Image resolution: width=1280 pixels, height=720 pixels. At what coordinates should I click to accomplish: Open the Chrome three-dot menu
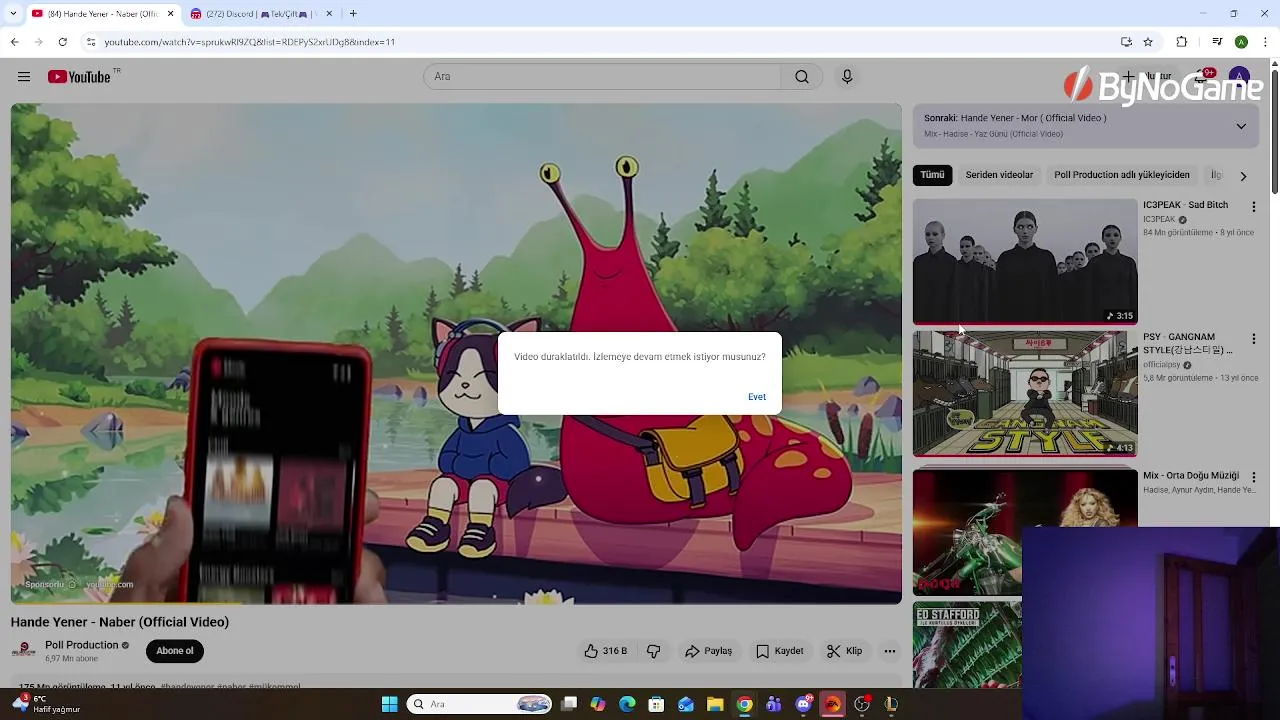pyautogui.click(x=1265, y=42)
